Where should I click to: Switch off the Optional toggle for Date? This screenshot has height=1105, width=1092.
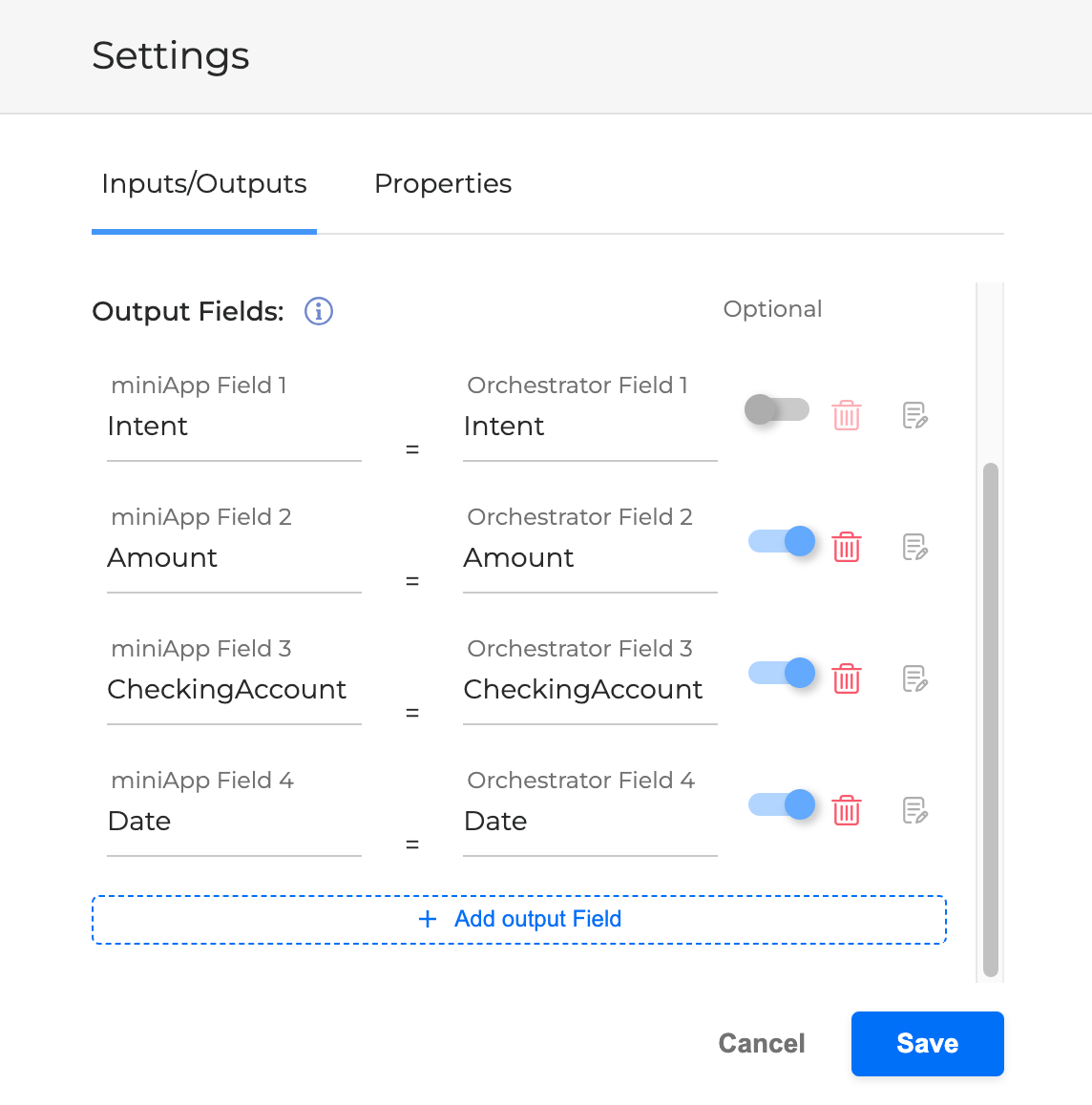(781, 805)
